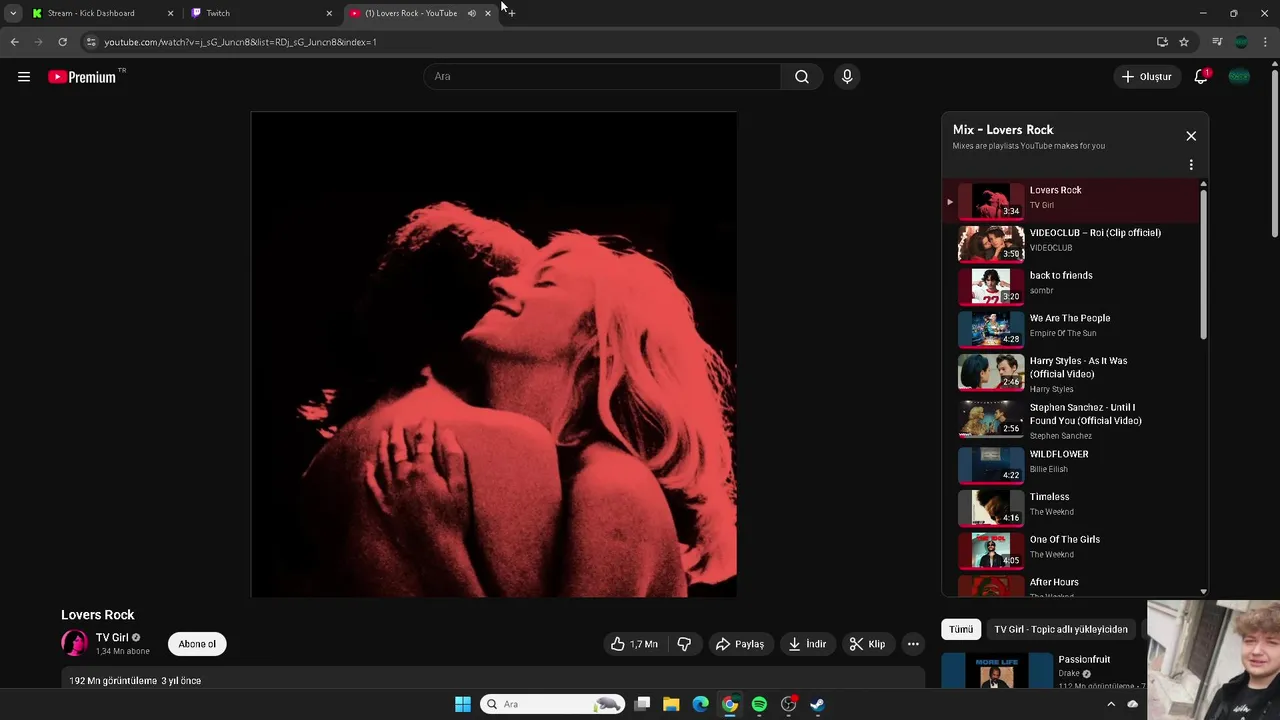This screenshot has width=1280, height=720.
Task: Play We Are The People in mix
Action: coord(1071,329)
